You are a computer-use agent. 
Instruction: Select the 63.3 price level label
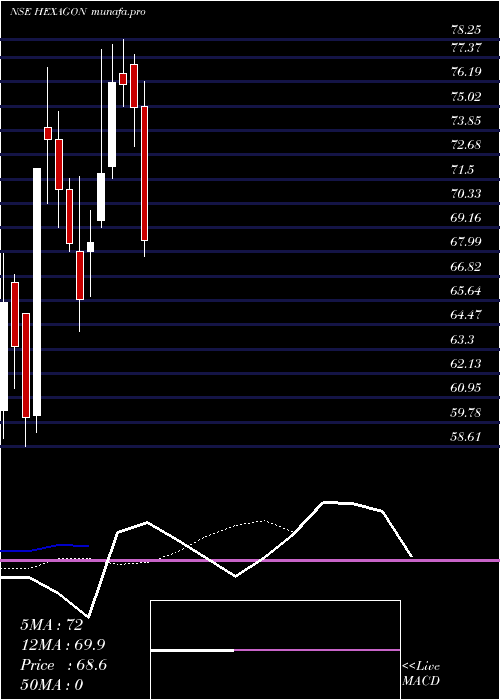462,340
